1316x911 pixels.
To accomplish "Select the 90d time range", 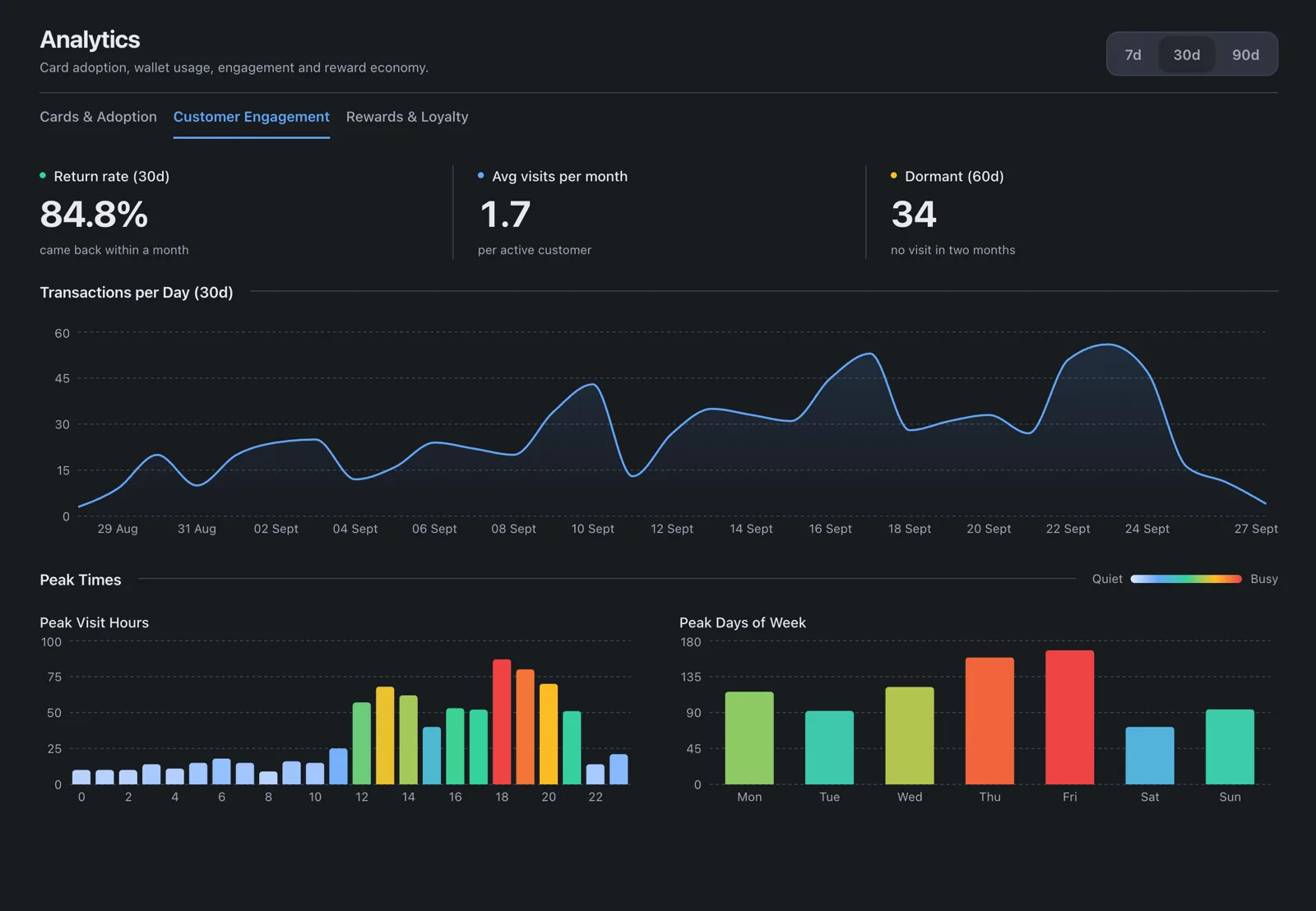I will (1245, 54).
